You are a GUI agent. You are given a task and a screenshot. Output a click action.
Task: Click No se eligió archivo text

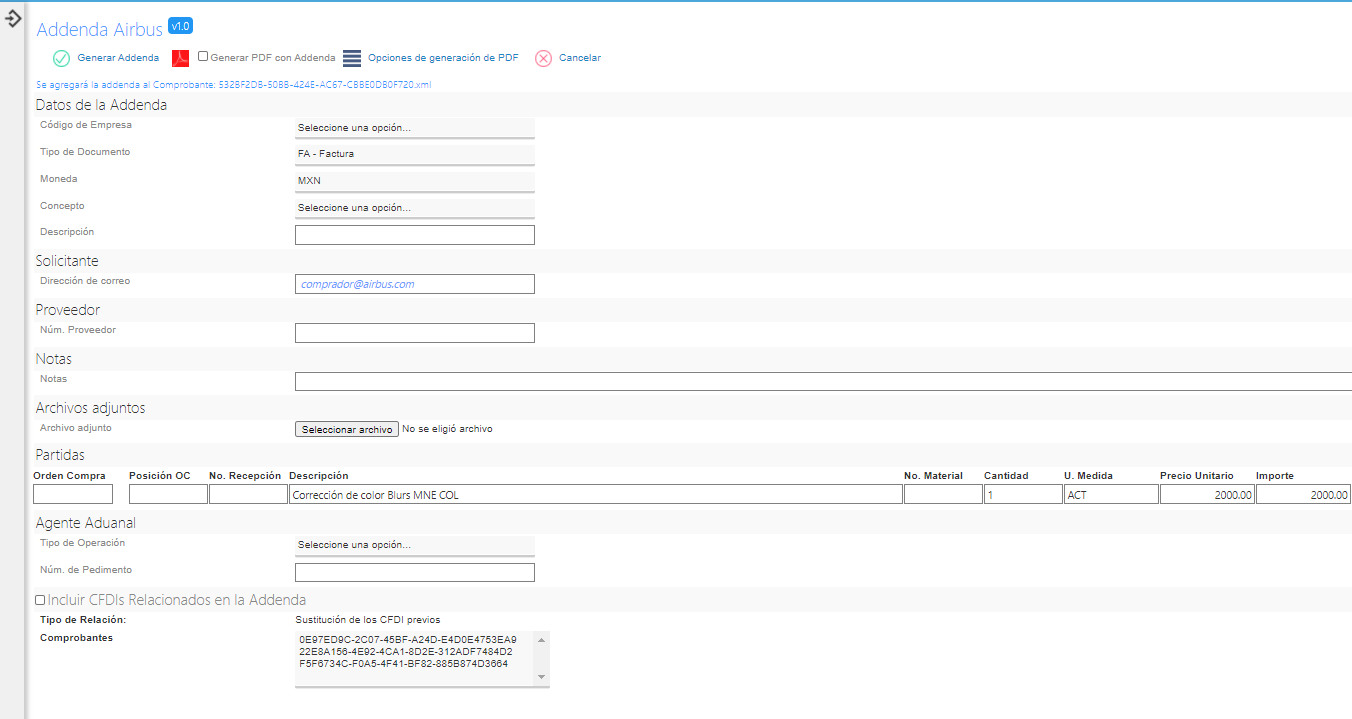click(447, 429)
